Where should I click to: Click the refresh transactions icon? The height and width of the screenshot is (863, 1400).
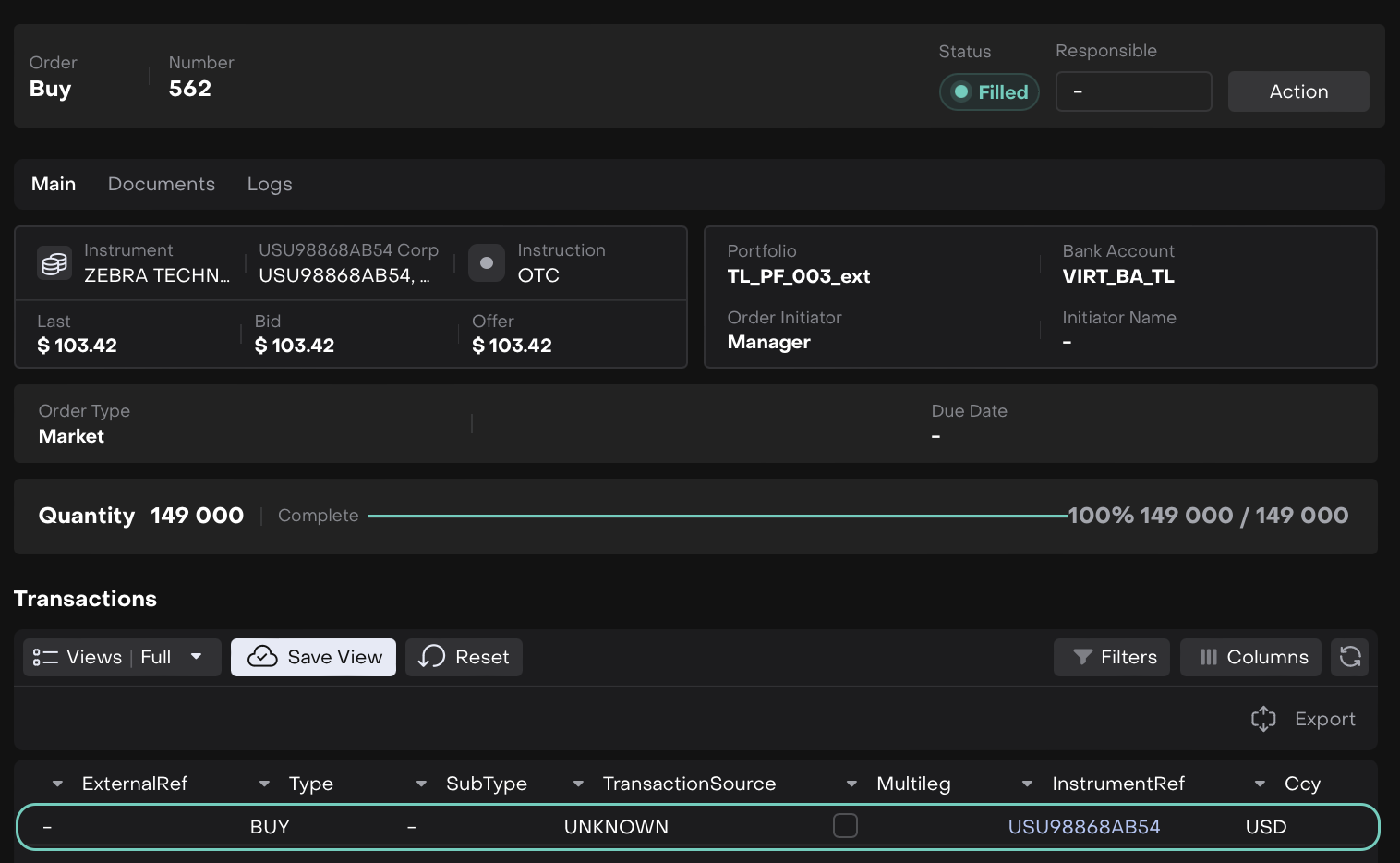1350,657
